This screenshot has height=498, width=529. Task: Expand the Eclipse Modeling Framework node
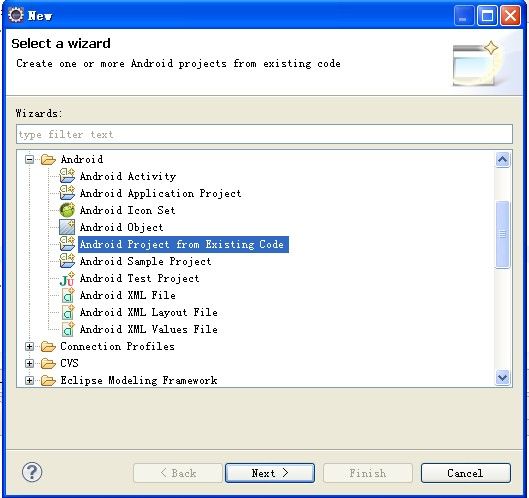[x=30, y=380]
